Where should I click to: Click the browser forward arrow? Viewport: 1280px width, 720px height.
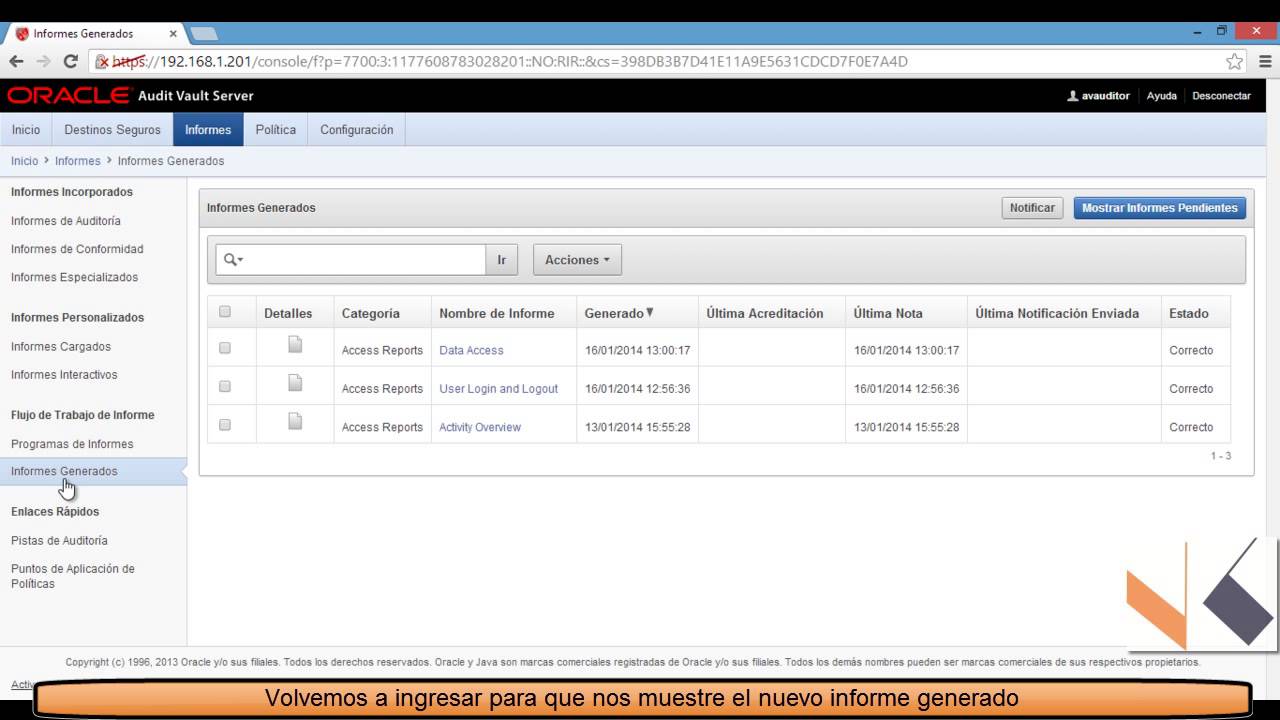click(x=43, y=61)
